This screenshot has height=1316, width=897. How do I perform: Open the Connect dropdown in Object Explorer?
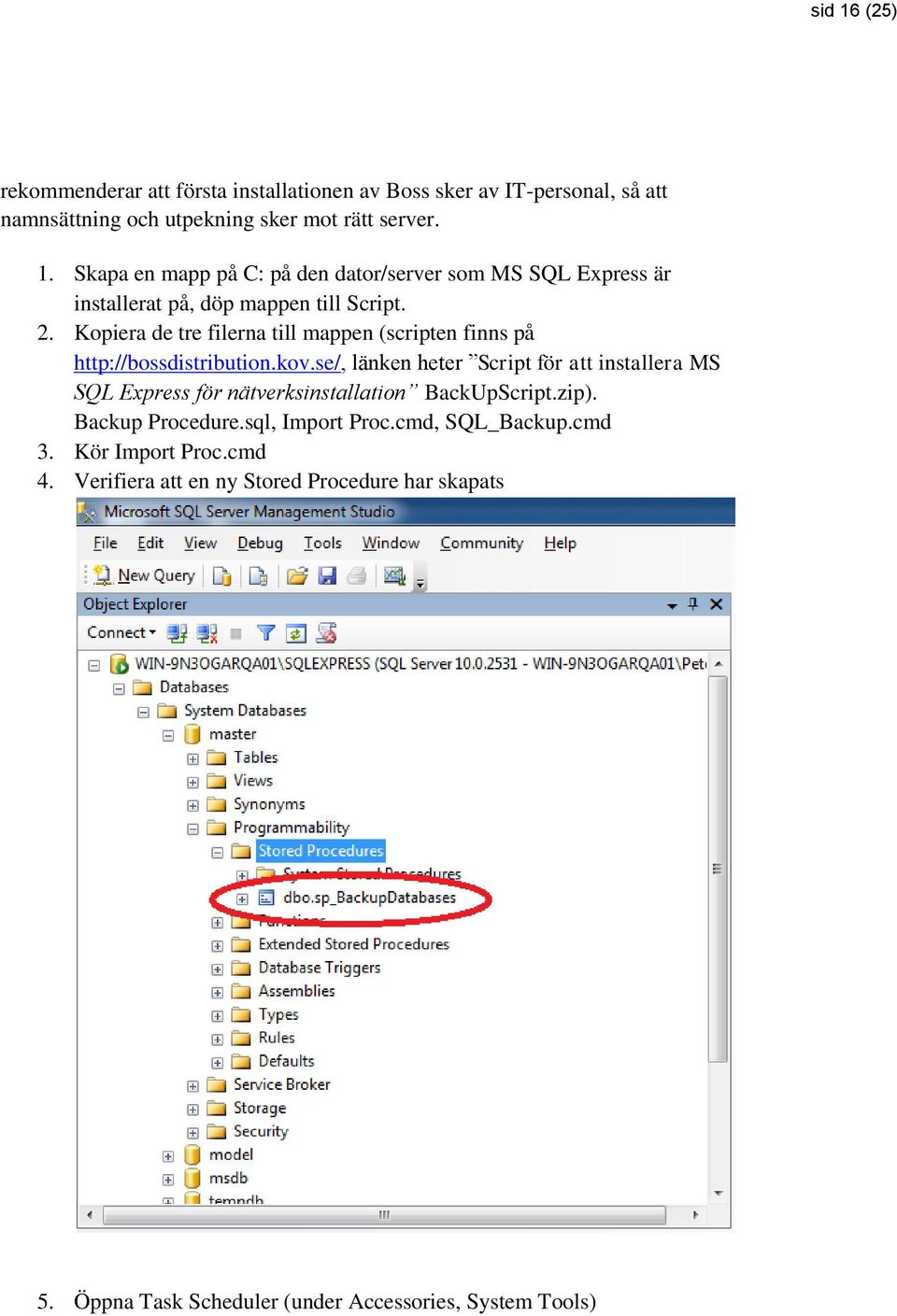tap(121, 632)
